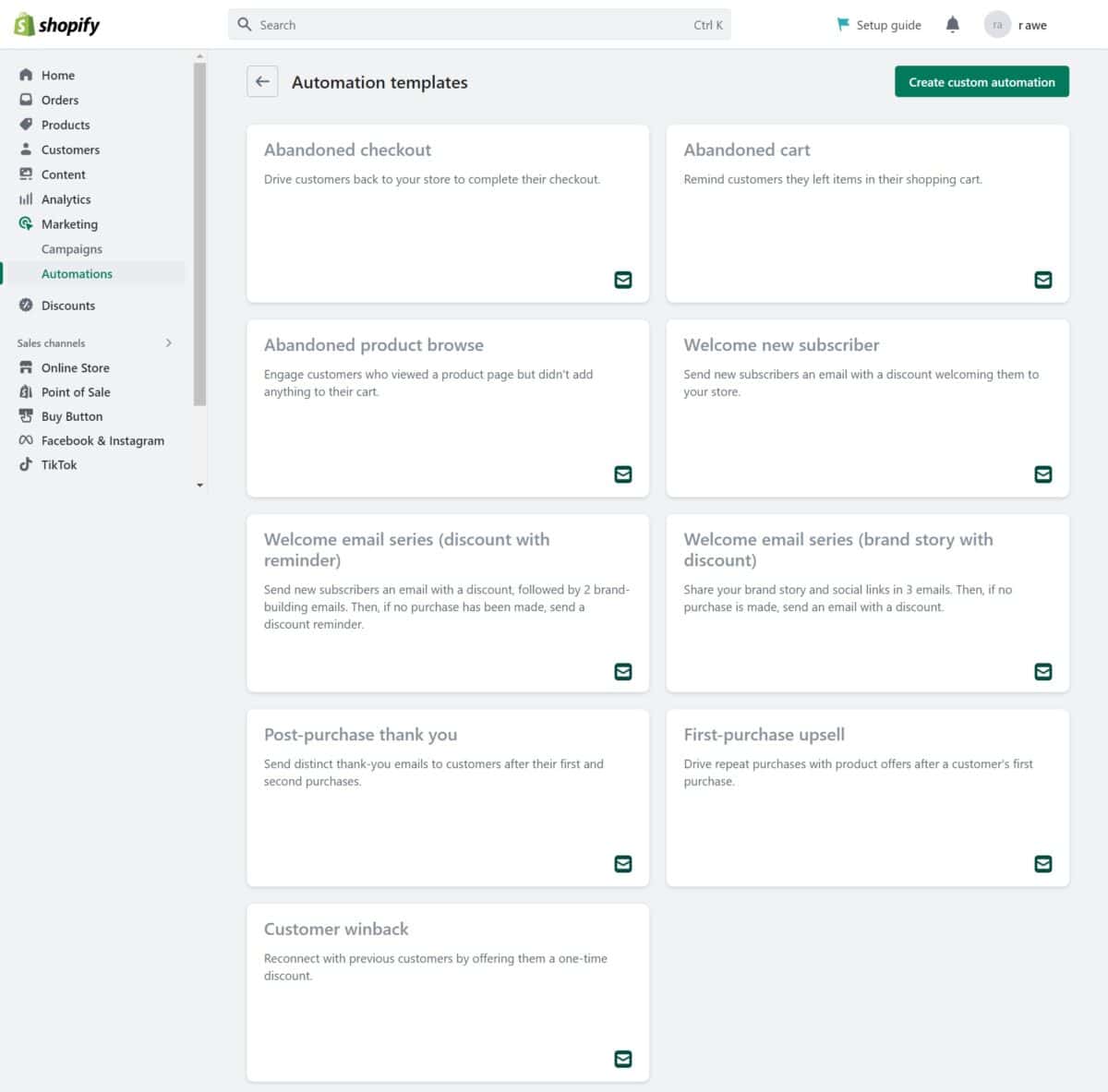Select Content in sidebar
This screenshot has height=1092, width=1108.
coord(63,174)
